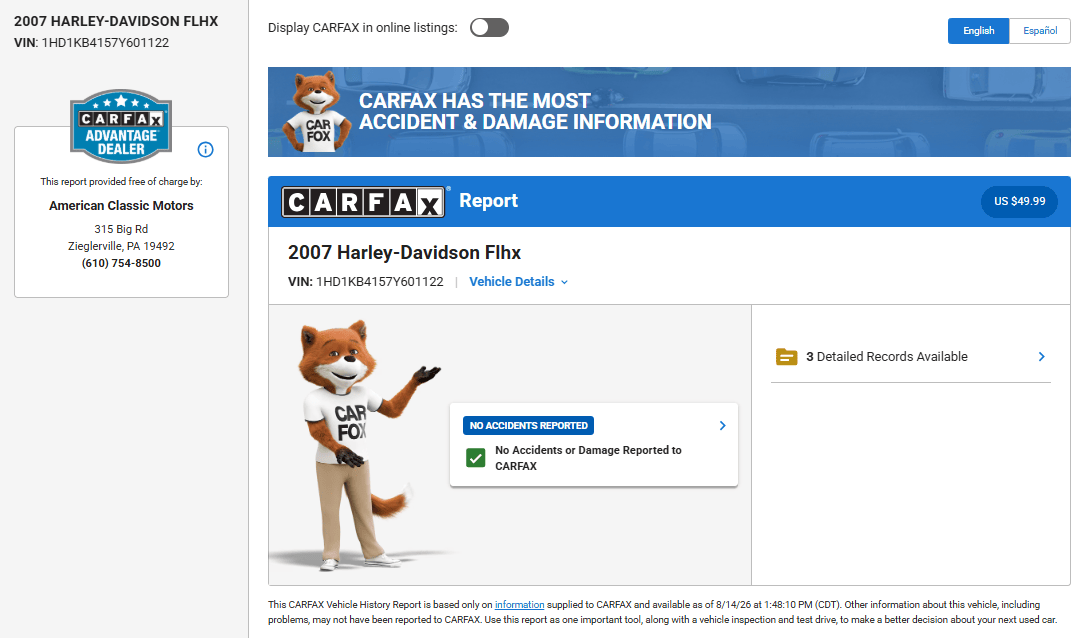The image size is (1083, 638).
Task: Click American Classic Motors dealer name
Action: [121, 206]
